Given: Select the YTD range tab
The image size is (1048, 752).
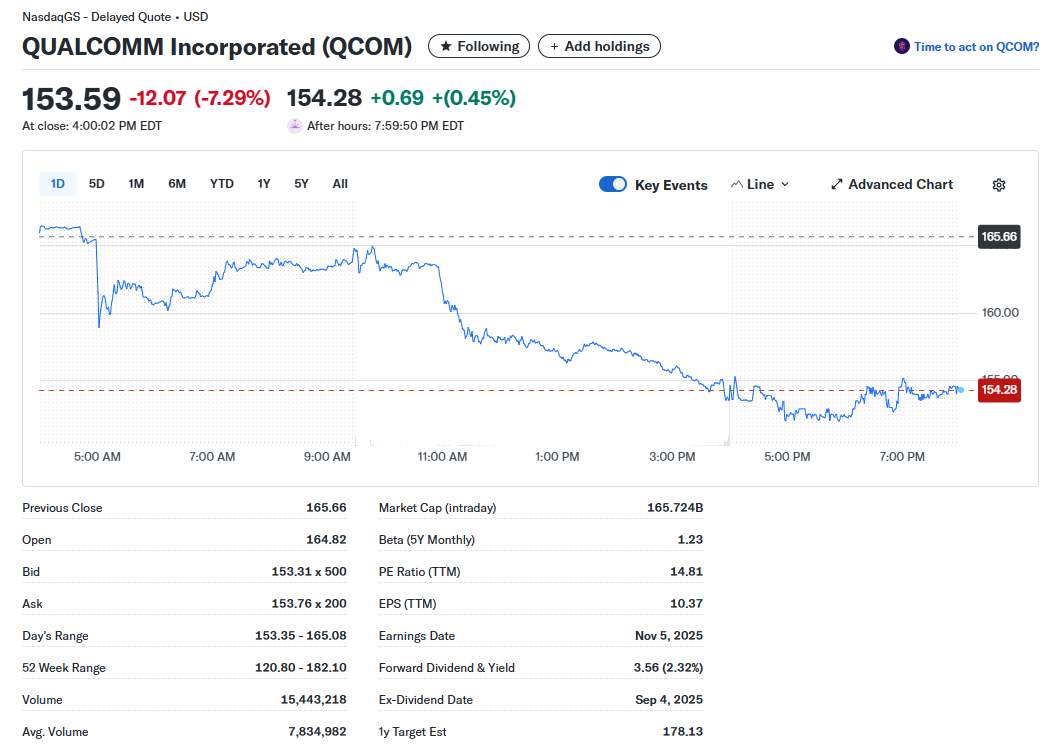Looking at the screenshot, I should [222, 184].
